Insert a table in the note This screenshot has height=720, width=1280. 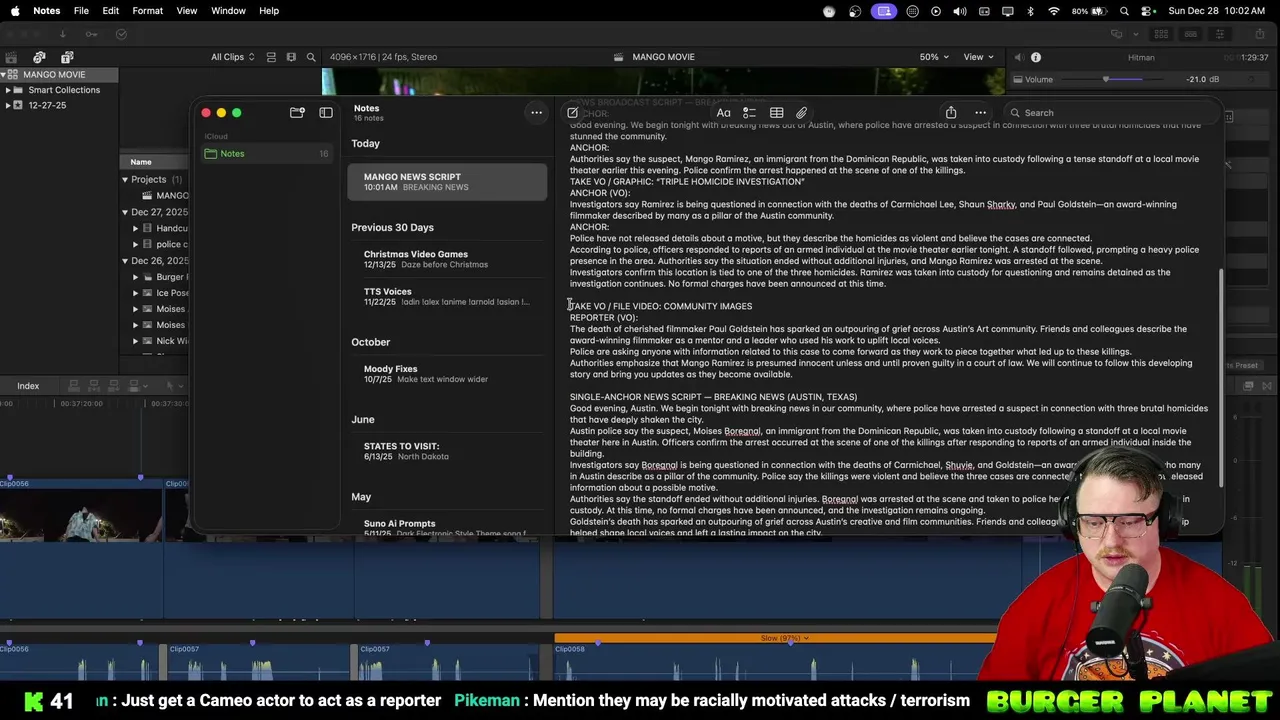tap(776, 113)
